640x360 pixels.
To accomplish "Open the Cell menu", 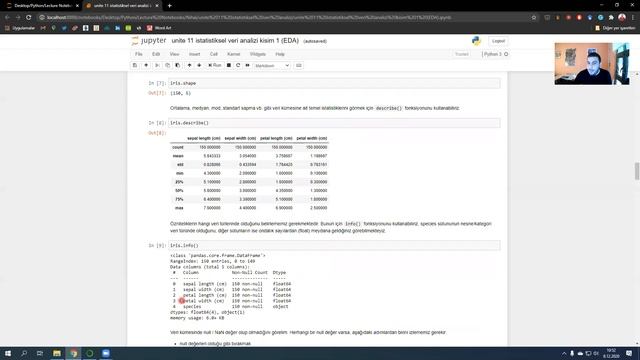I will point(214,54).
